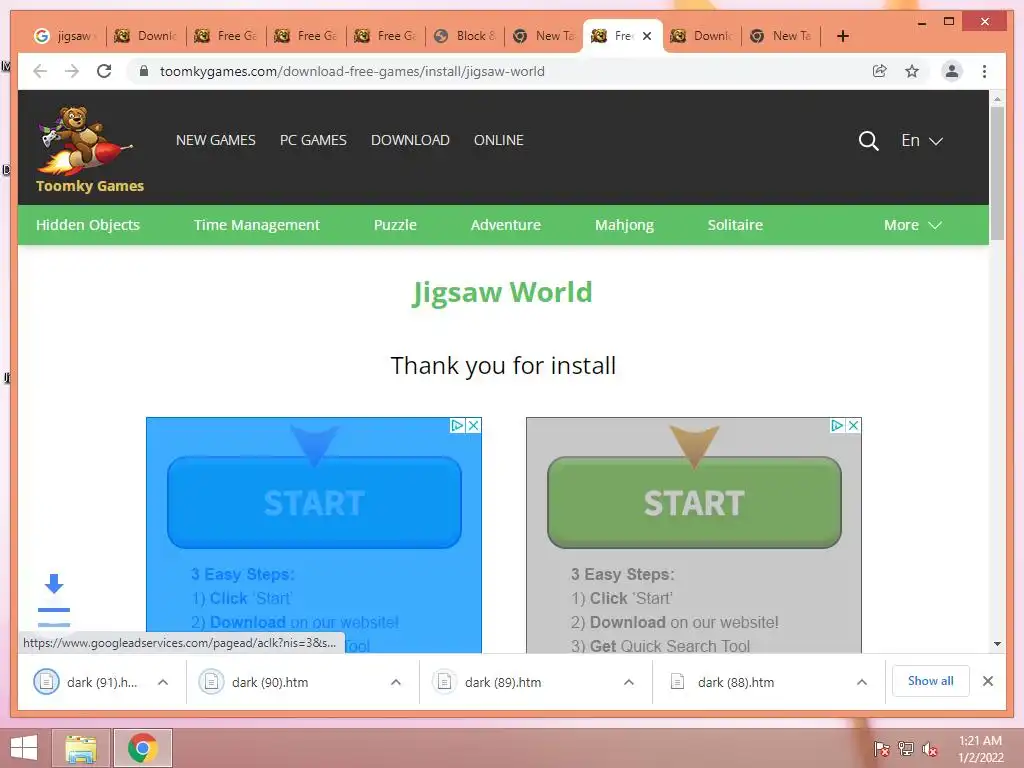Open a new tab with plus button
The width and height of the screenshot is (1024, 768).
(x=842, y=36)
